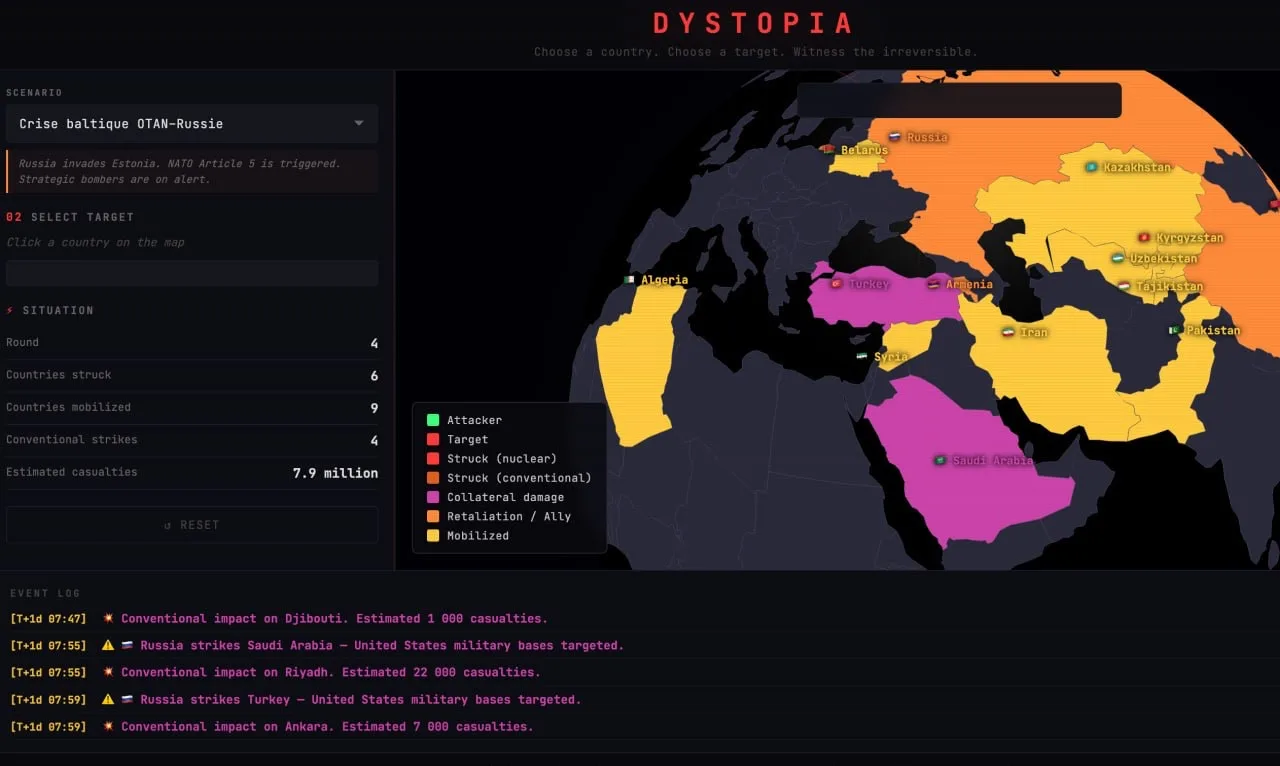
Task: Click the Russian flag in Saudi Arabia strike entry
Action: (127, 646)
